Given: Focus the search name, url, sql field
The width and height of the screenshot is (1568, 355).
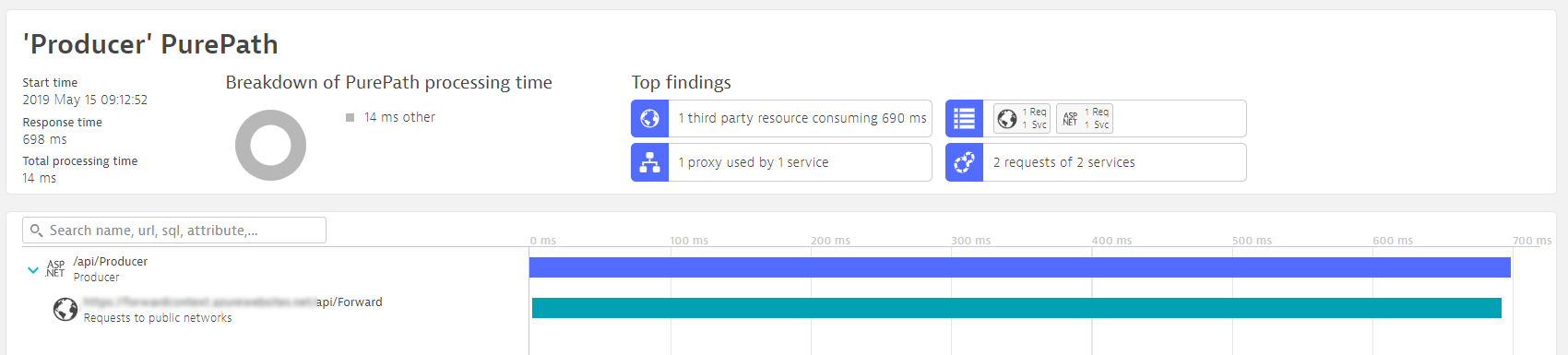Looking at the screenshot, I should [174, 231].
